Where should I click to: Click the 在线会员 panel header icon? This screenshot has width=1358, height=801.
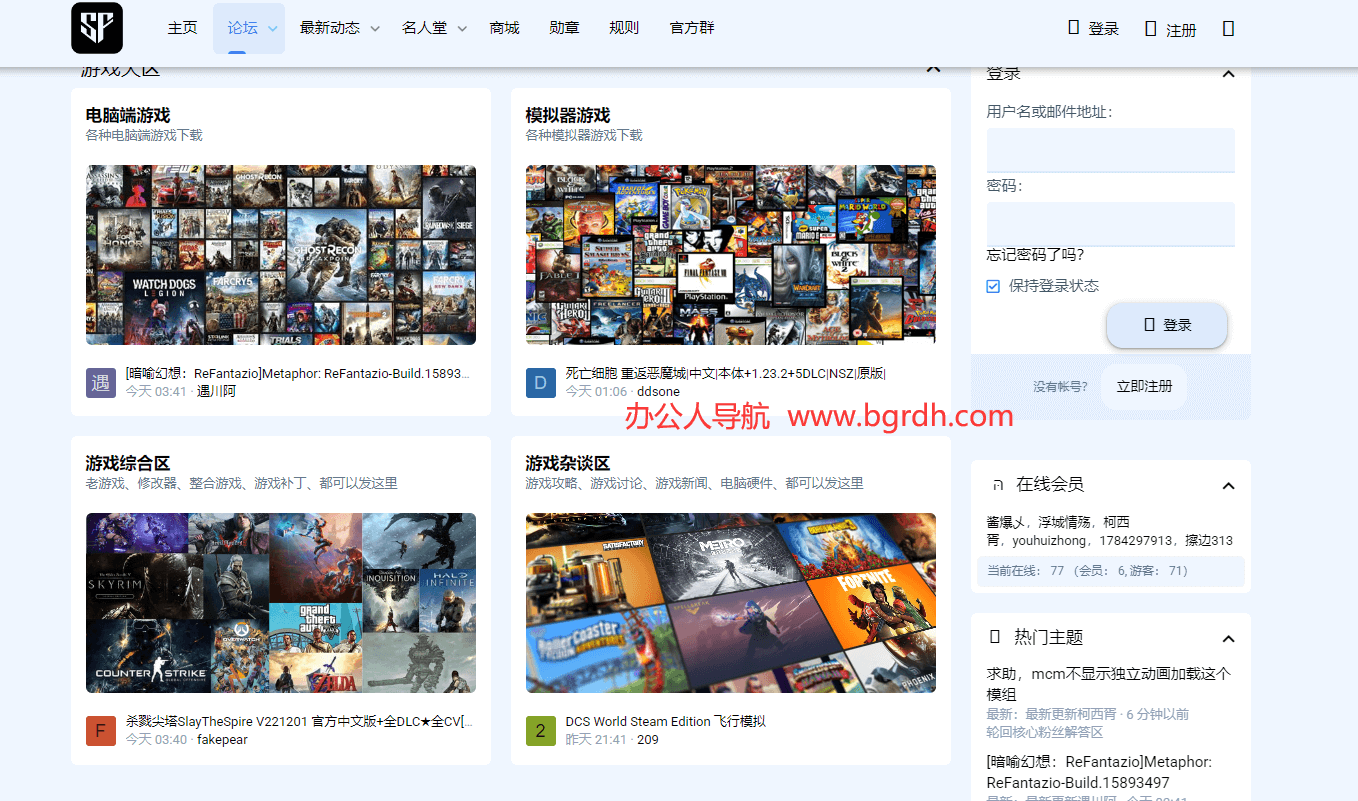click(x=997, y=485)
